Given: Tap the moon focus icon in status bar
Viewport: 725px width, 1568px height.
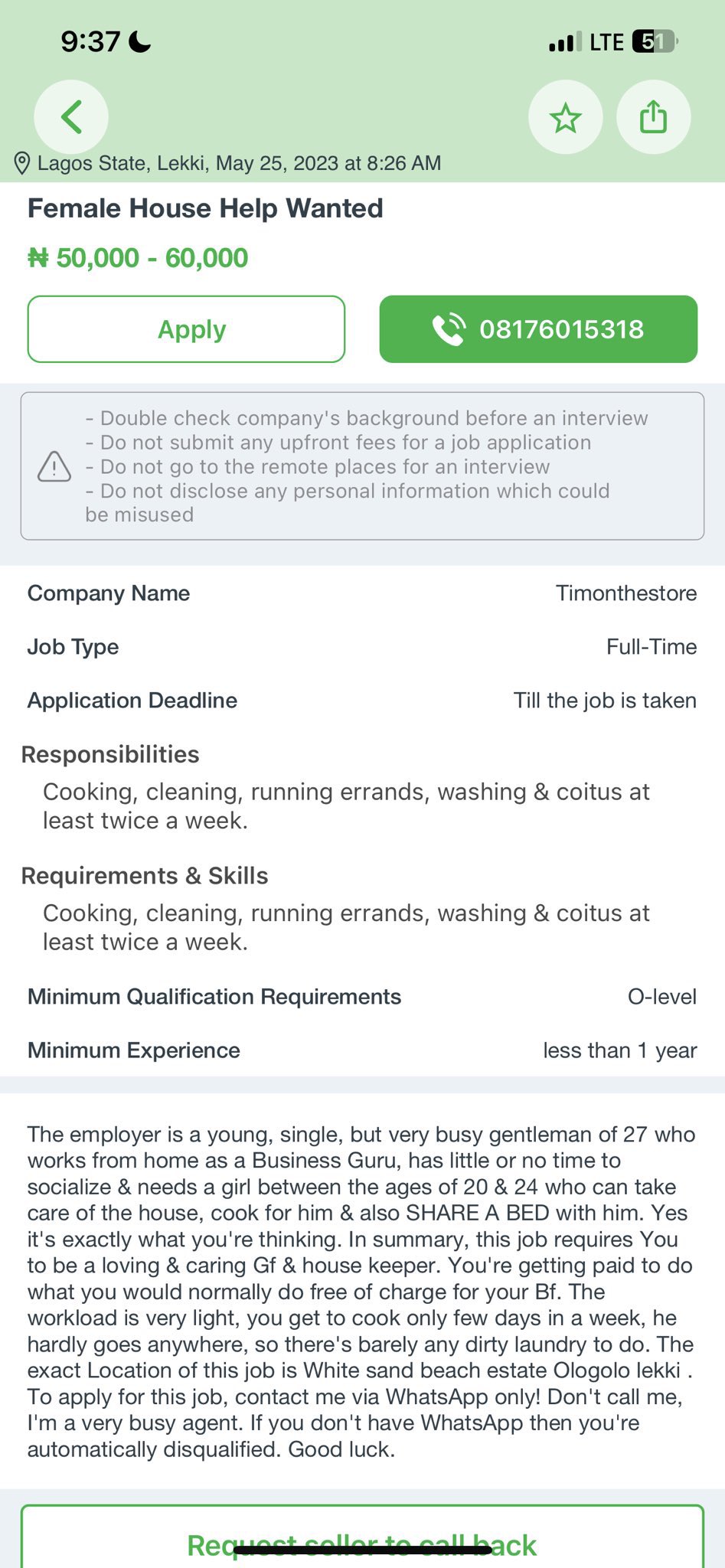Looking at the screenshot, I should [140, 41].
